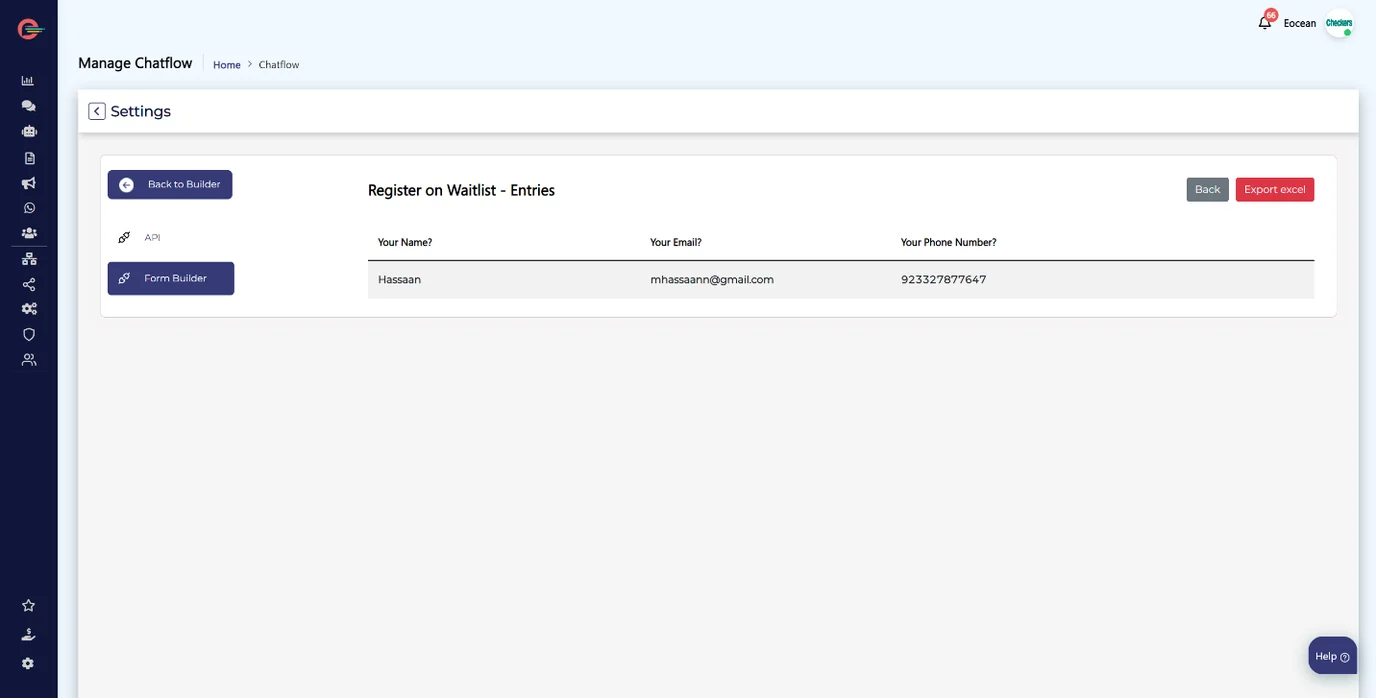
Task: Select the API tab in settings
Action: click(152, 238)
